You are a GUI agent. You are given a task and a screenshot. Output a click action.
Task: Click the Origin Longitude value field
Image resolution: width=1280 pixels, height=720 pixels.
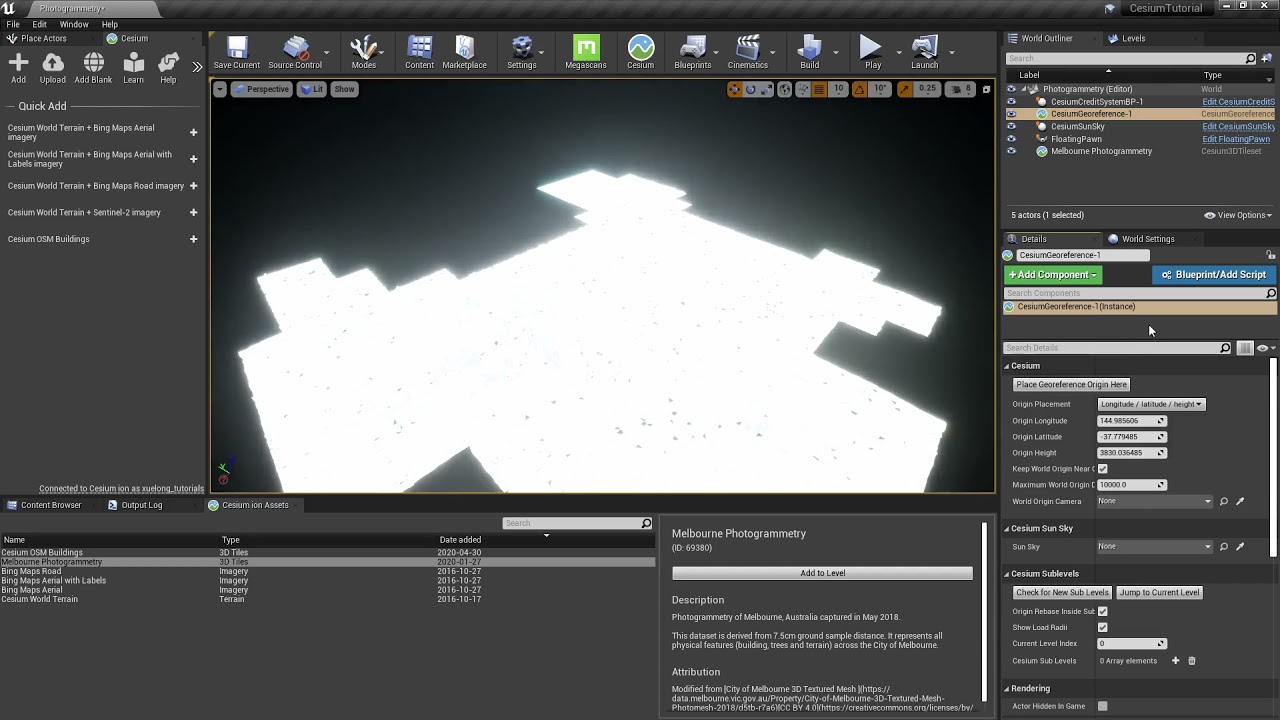pyautogui.click(x=1131, y=421)
